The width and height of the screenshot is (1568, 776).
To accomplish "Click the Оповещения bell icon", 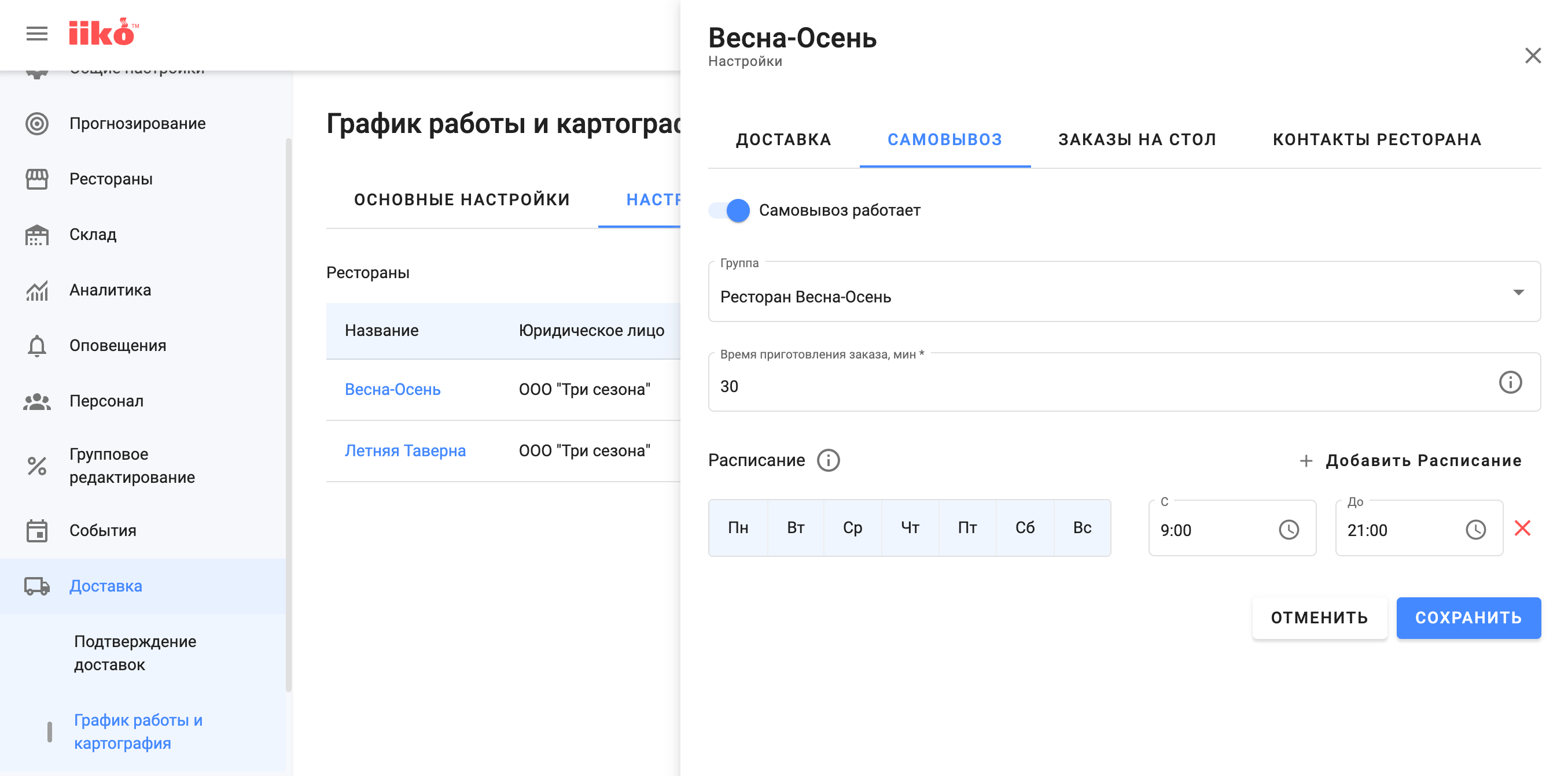I will 37,346.
